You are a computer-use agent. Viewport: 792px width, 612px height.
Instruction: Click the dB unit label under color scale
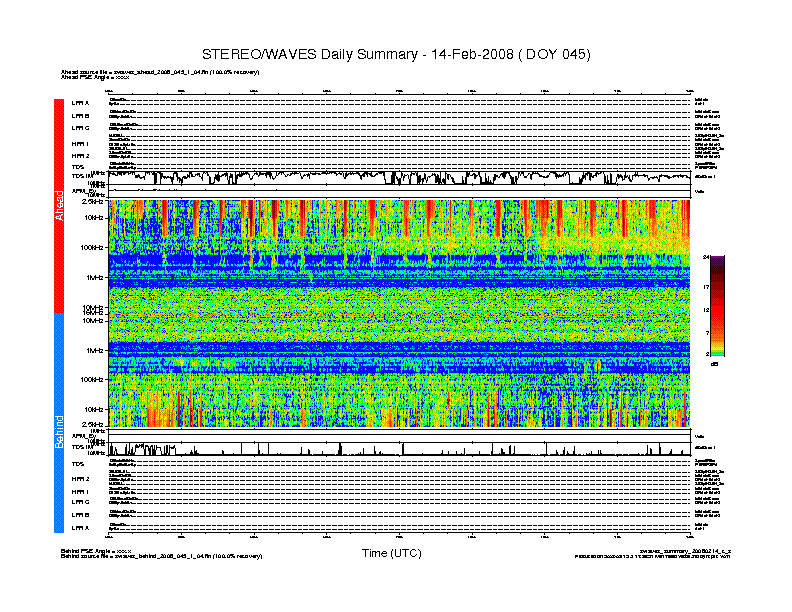point(714,364)
